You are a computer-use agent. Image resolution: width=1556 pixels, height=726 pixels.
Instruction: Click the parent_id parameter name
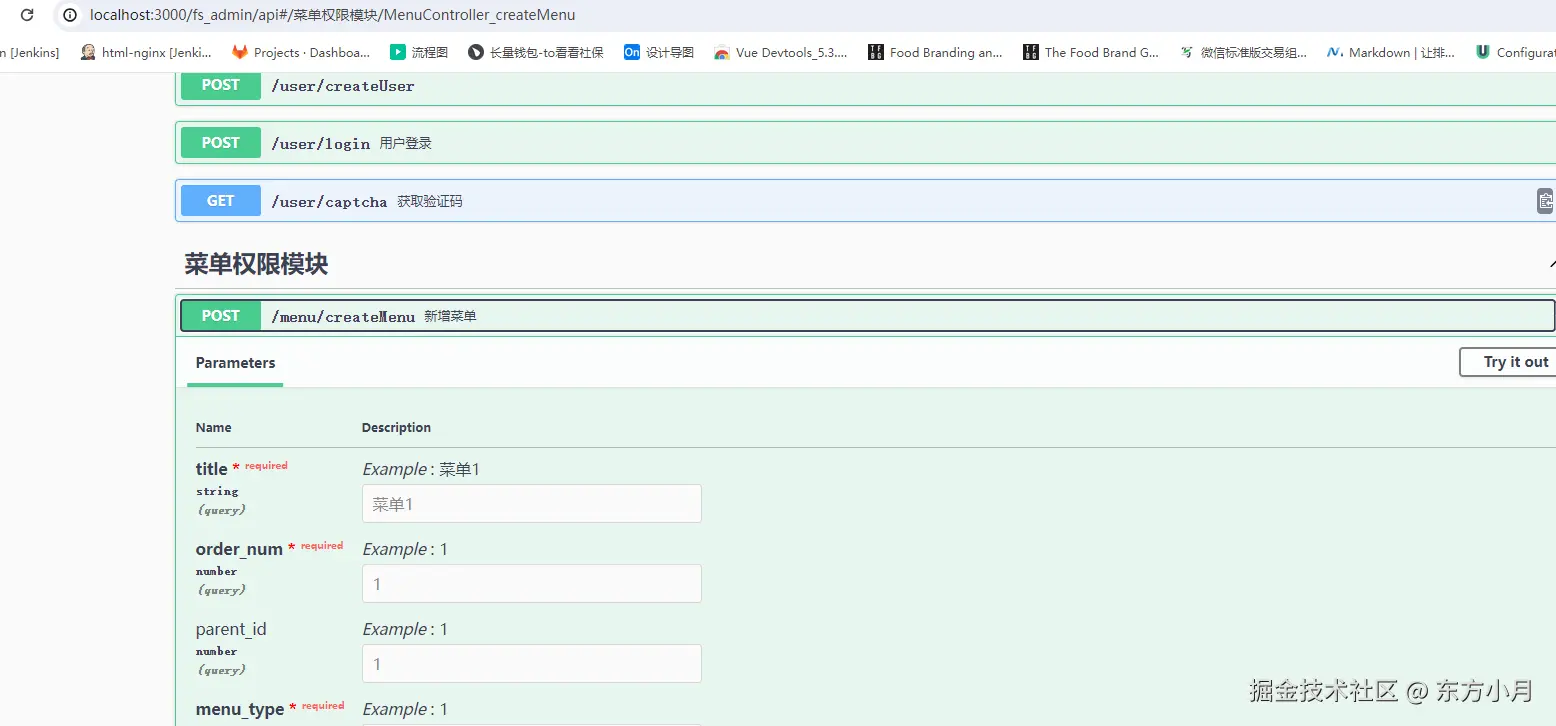(231, 629)
